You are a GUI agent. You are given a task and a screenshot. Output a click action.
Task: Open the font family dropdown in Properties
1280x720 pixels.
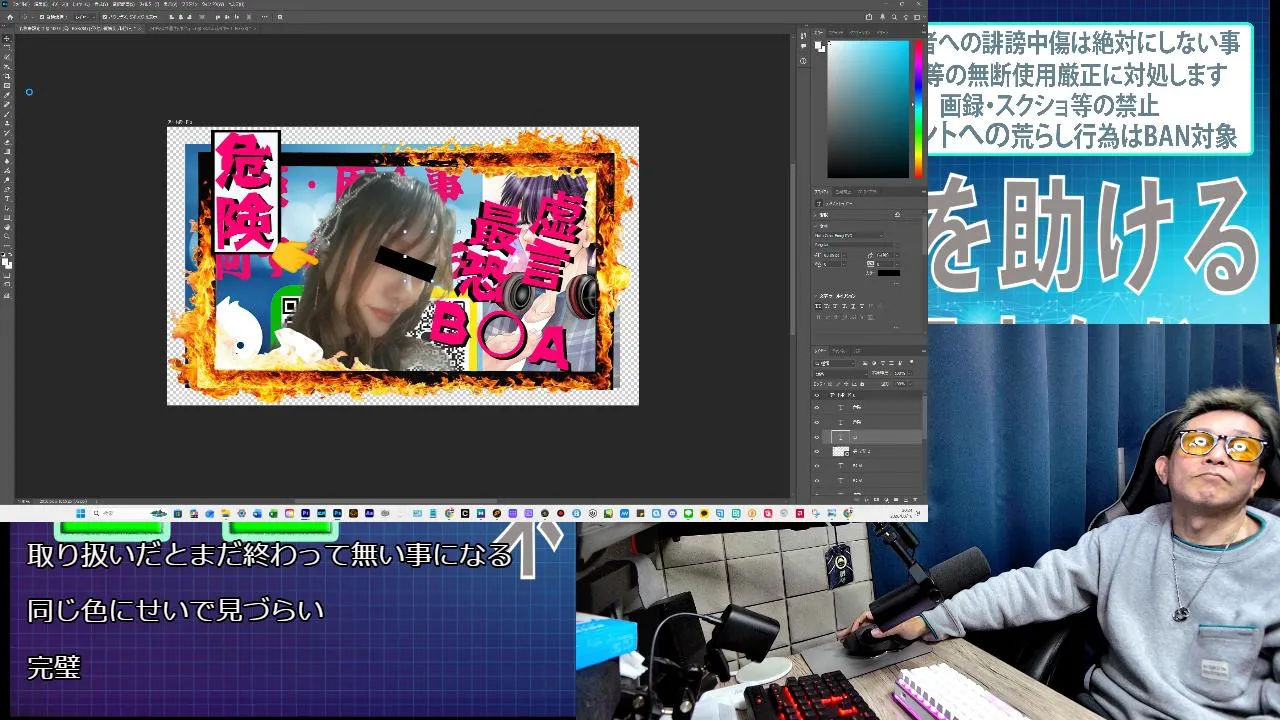[850, 235]
